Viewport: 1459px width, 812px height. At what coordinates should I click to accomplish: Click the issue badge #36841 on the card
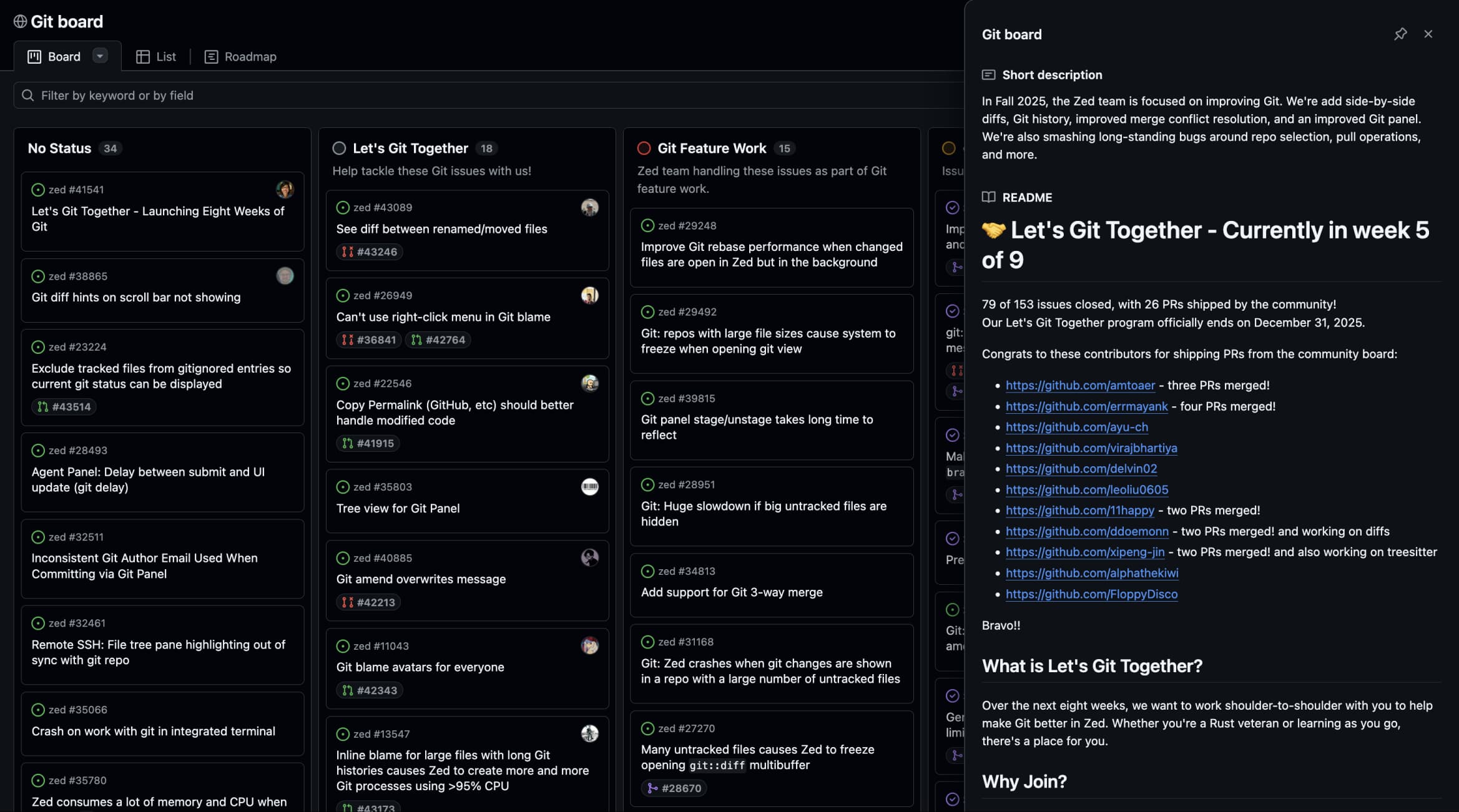(x=369, y=340)
